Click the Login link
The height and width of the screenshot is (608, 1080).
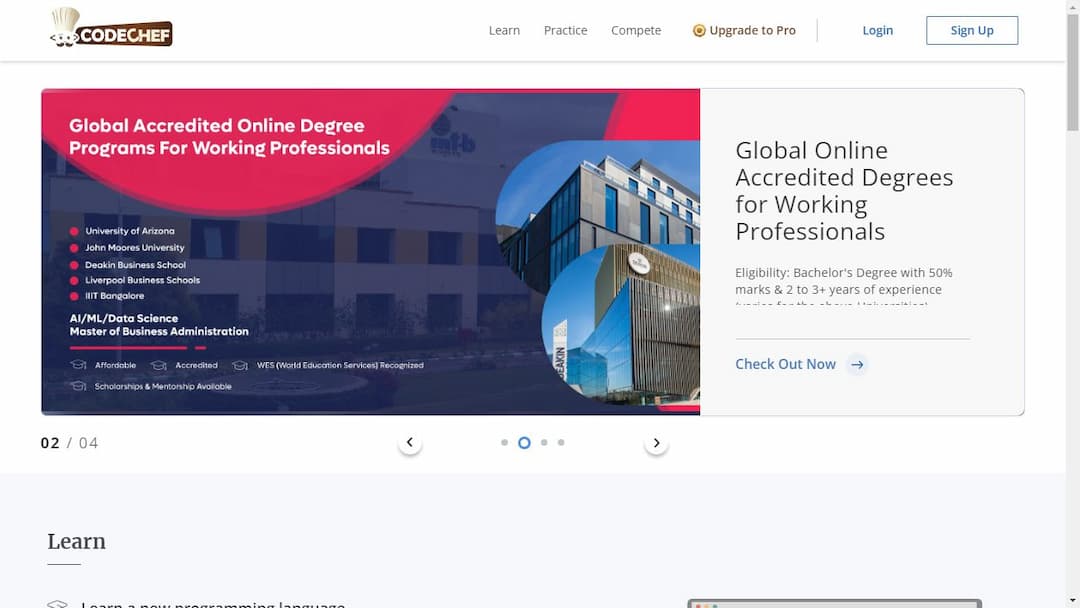click(877, 31)
